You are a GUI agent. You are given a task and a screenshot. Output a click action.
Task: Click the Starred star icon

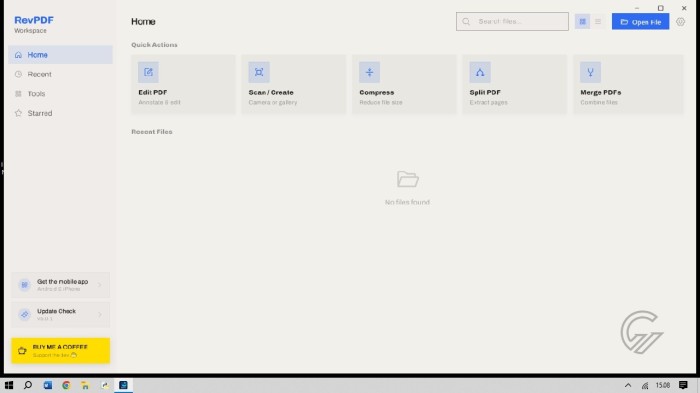[x=18, y=113]
